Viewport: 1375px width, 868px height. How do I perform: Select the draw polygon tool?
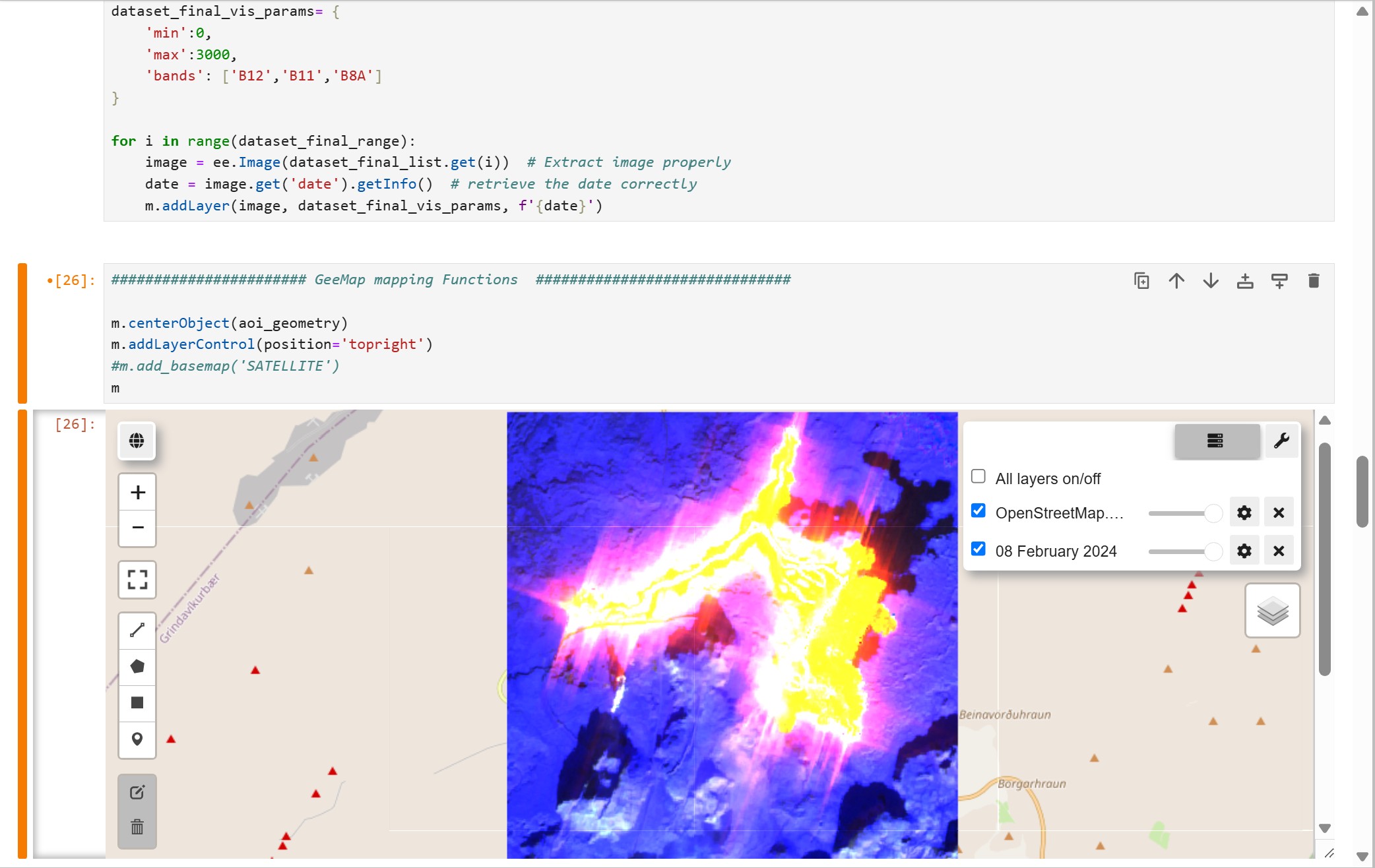coord(137,667)
